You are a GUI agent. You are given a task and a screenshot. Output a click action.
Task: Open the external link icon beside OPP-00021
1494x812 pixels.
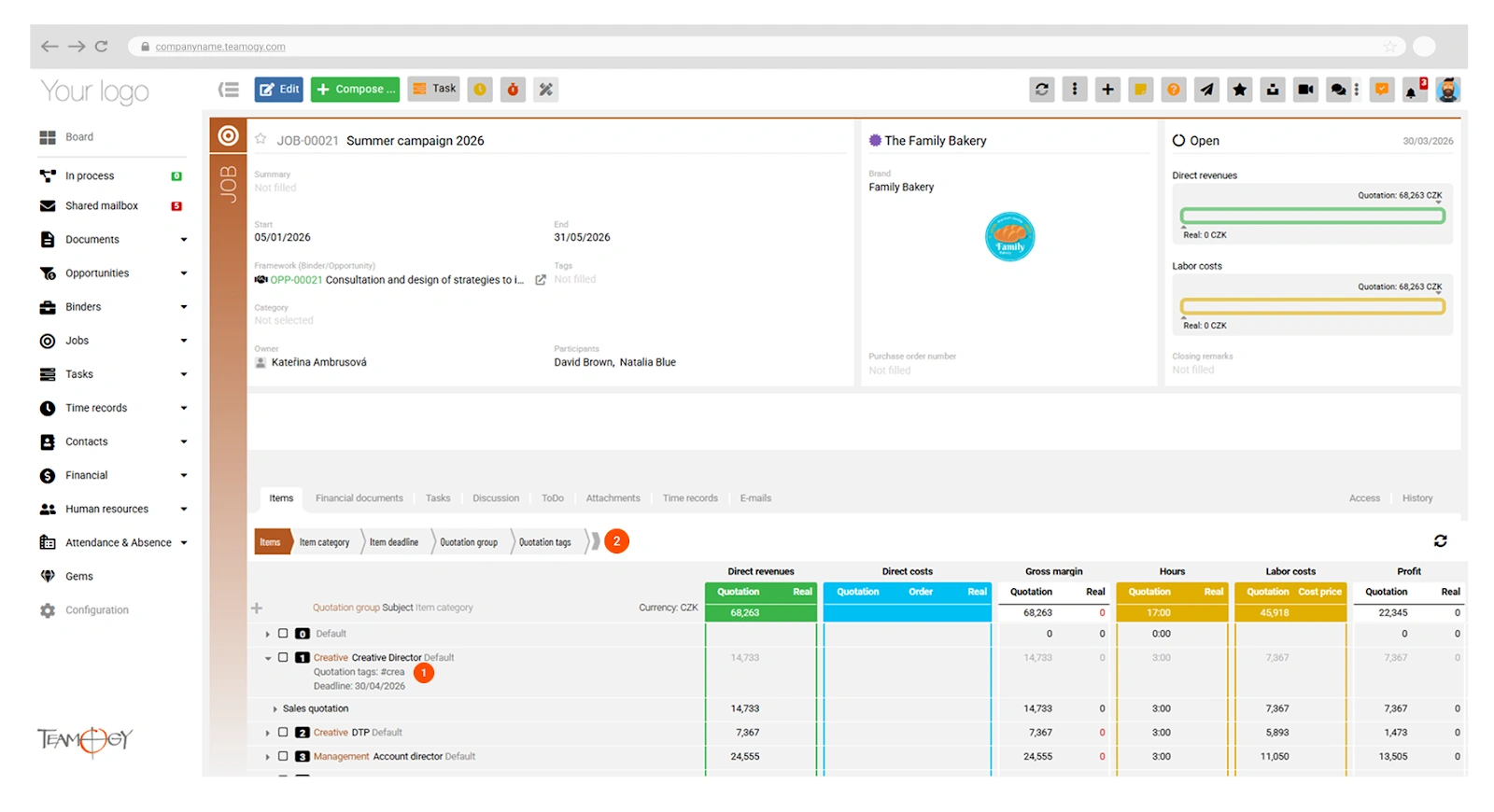pos(540,280)
